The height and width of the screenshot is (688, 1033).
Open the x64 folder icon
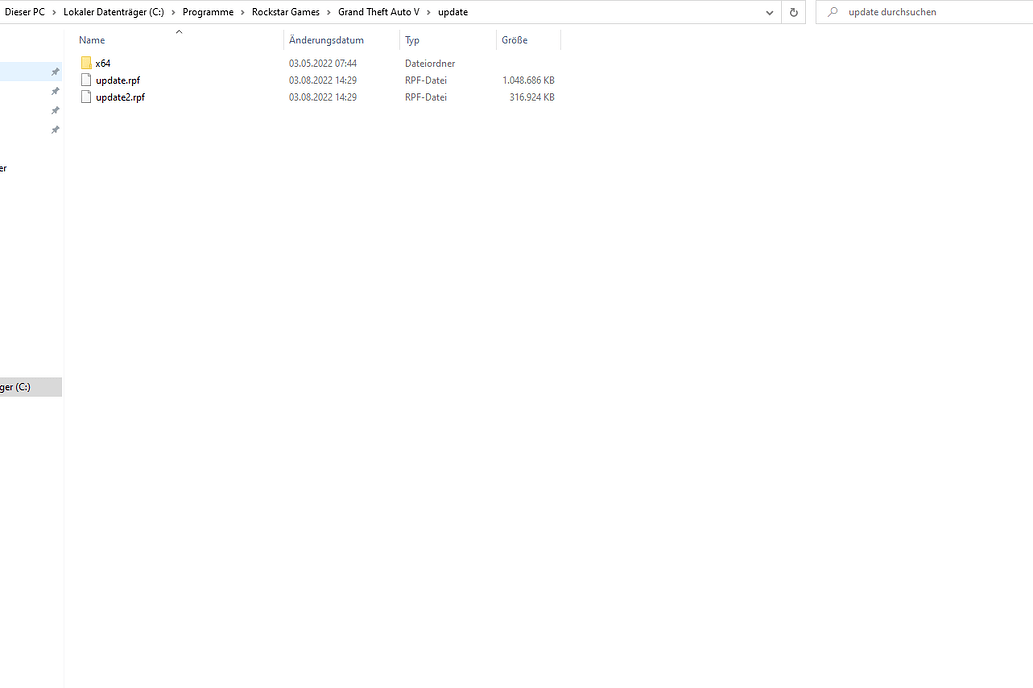click(x=86, y=62)
